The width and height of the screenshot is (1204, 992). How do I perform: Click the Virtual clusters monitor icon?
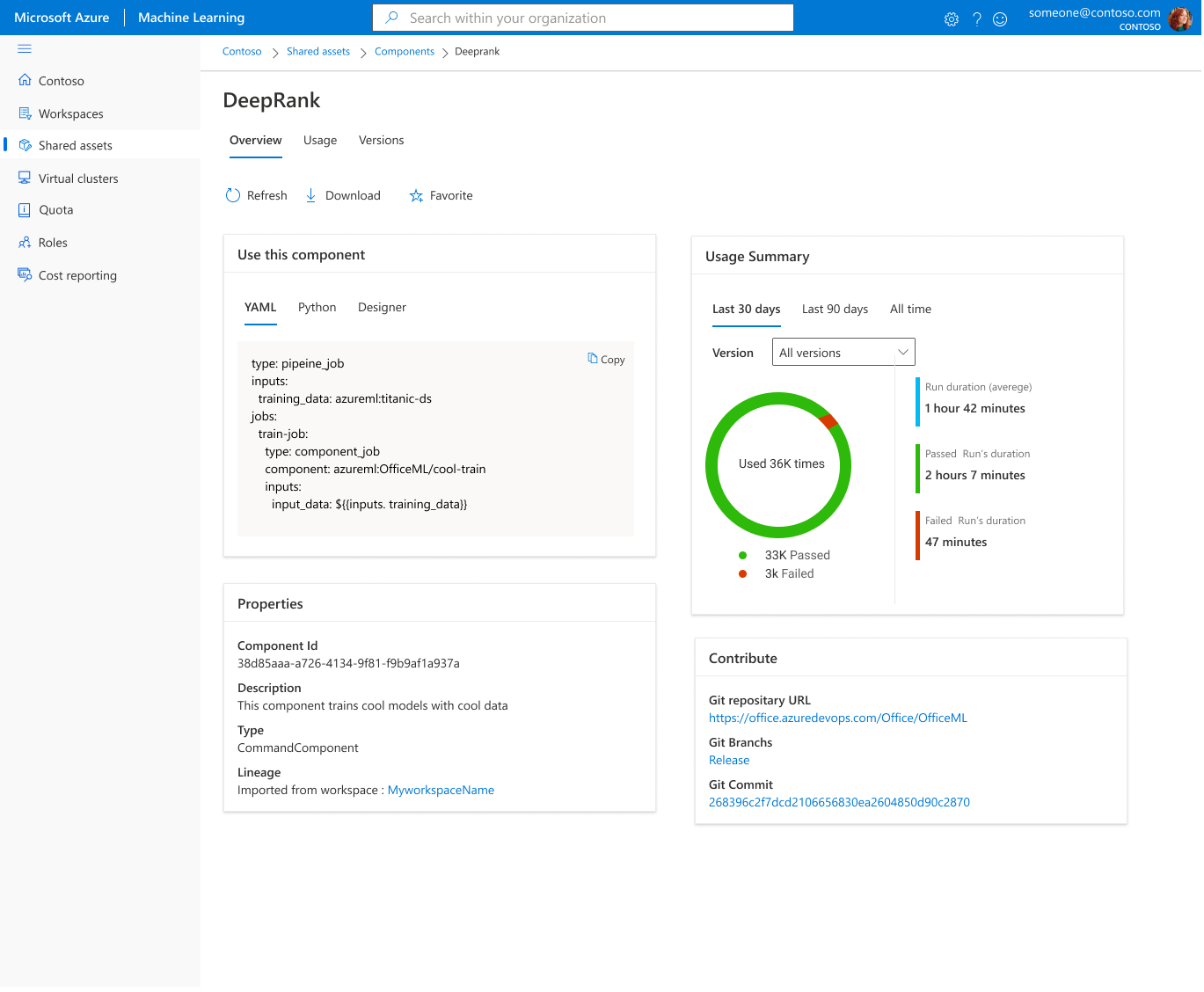[x=25, y=178]
